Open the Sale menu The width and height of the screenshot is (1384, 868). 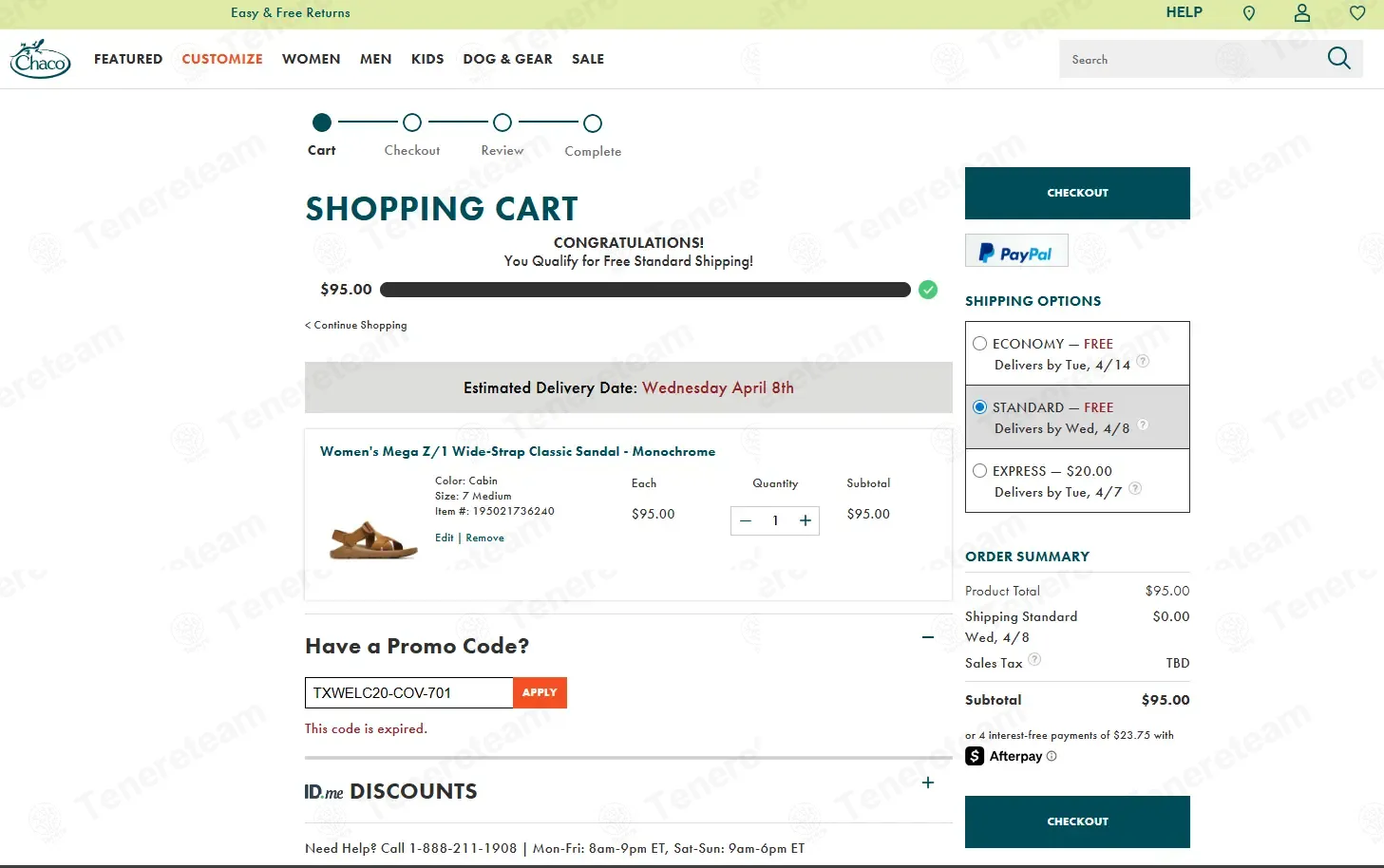coord(588,59)
